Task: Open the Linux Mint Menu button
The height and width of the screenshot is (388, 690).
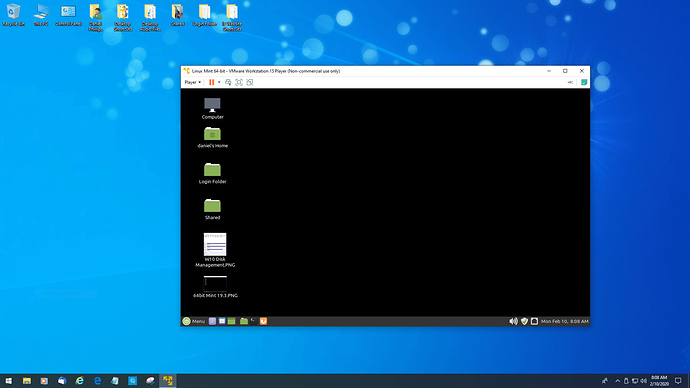Action: point(194,321)
